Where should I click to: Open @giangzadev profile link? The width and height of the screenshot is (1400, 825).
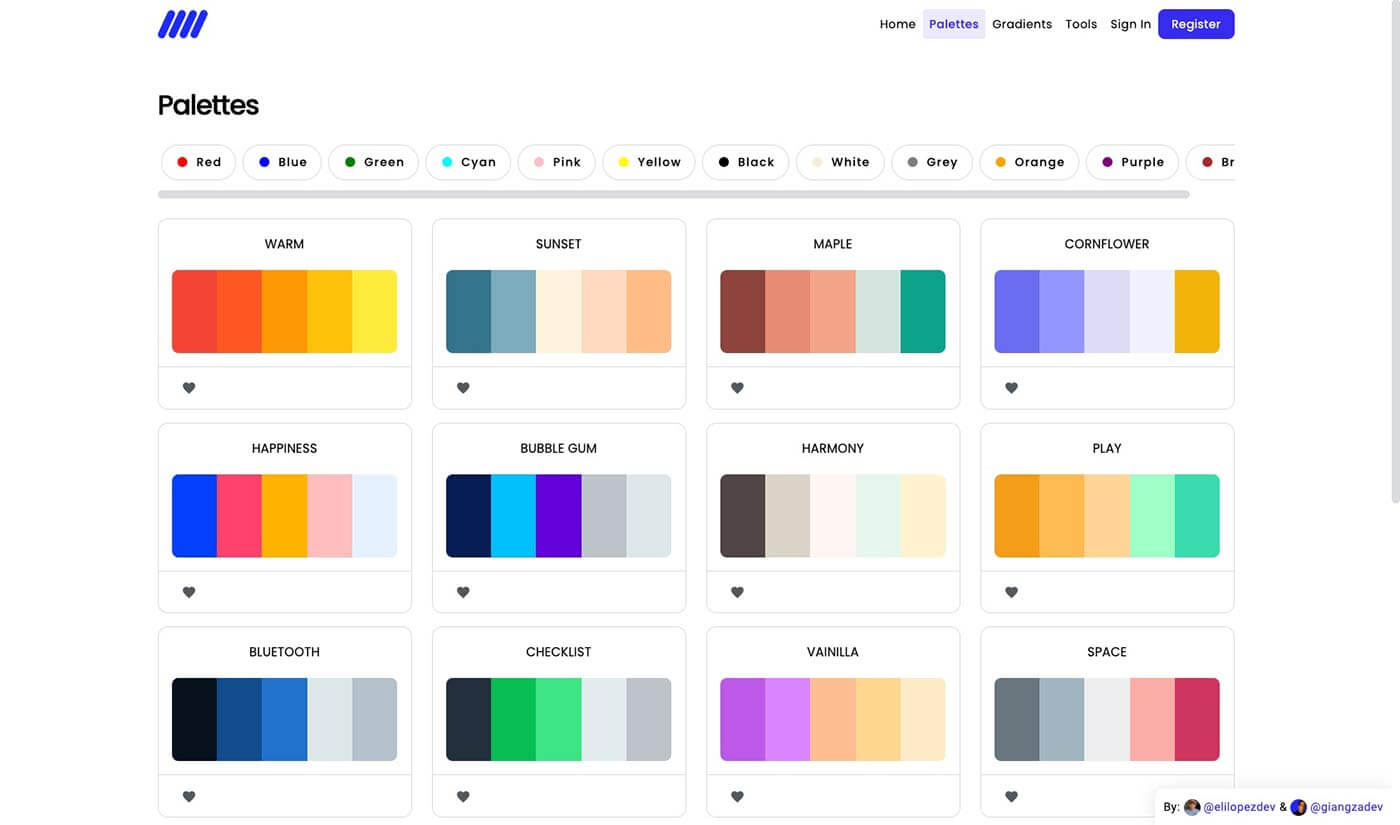point(1346,807)
